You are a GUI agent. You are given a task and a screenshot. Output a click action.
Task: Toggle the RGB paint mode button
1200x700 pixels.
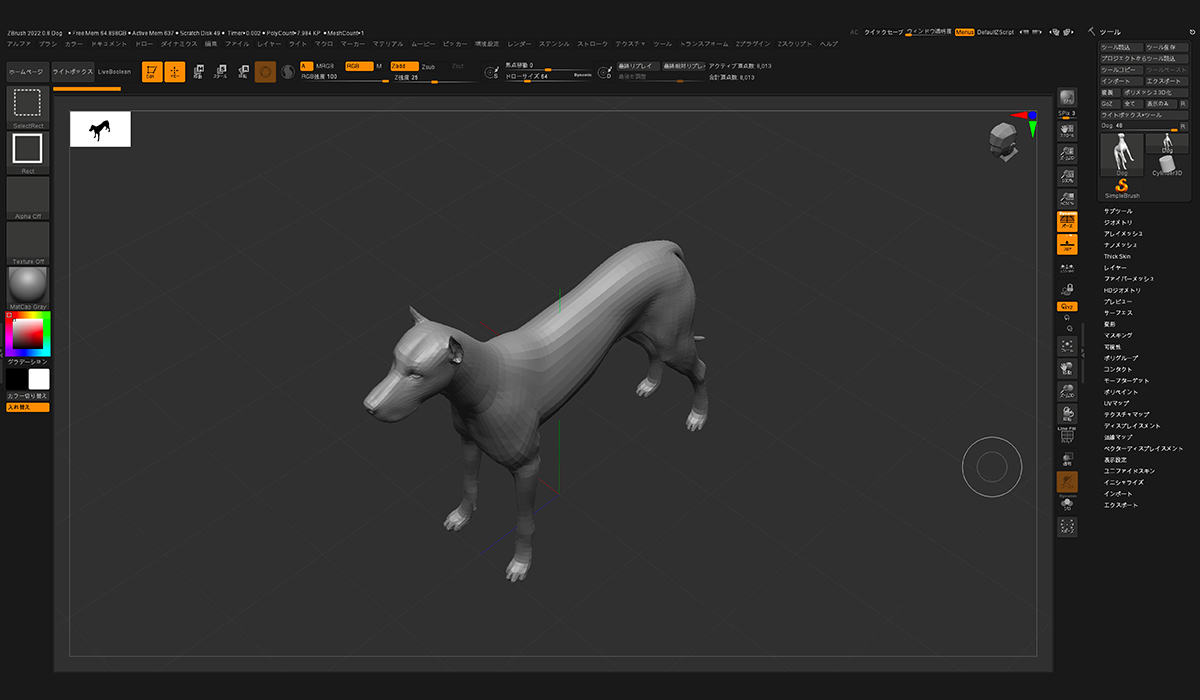pyautogui.click(x=357, y=66)
